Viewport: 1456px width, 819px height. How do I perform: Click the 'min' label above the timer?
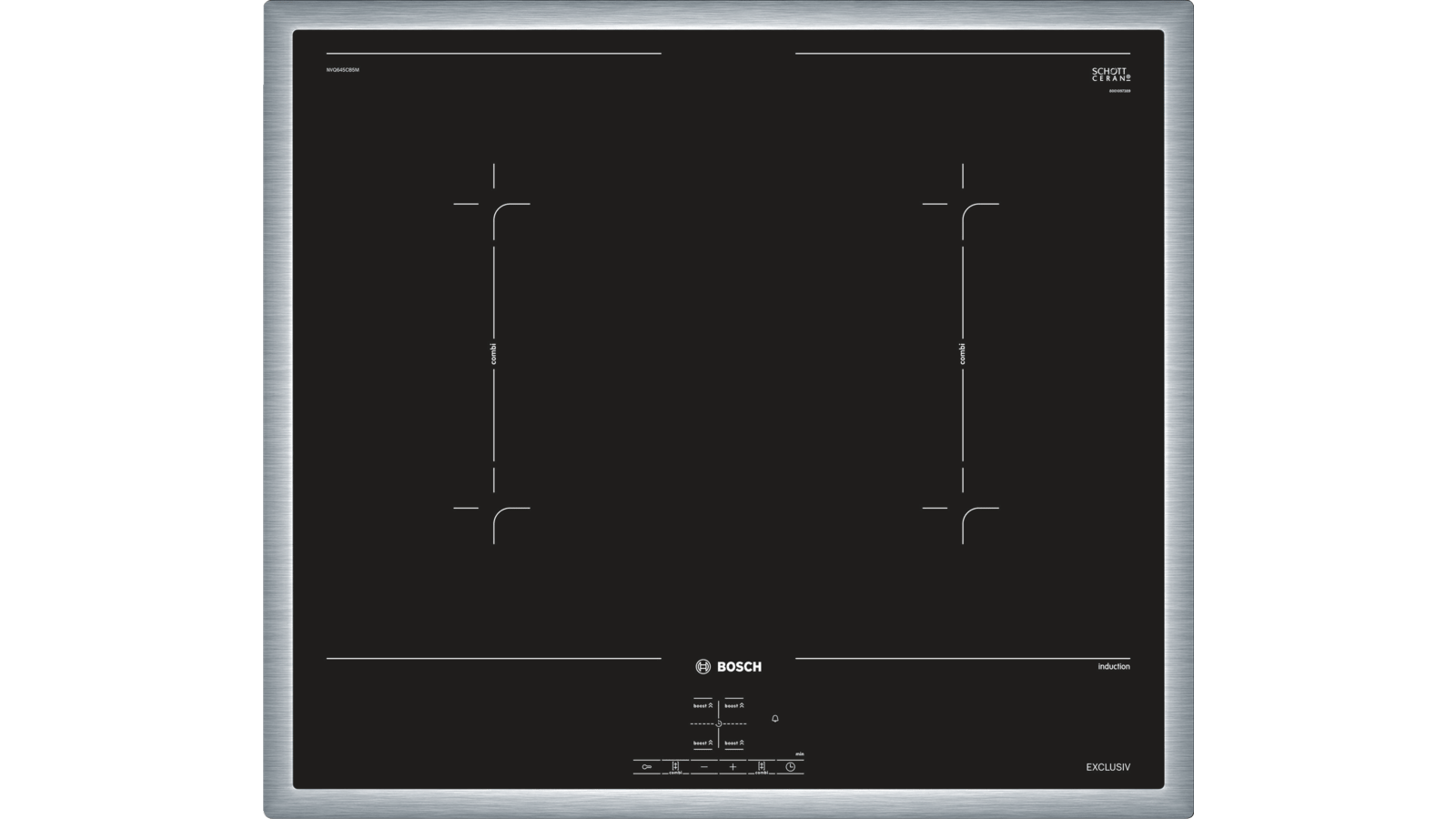pos(799,753)
